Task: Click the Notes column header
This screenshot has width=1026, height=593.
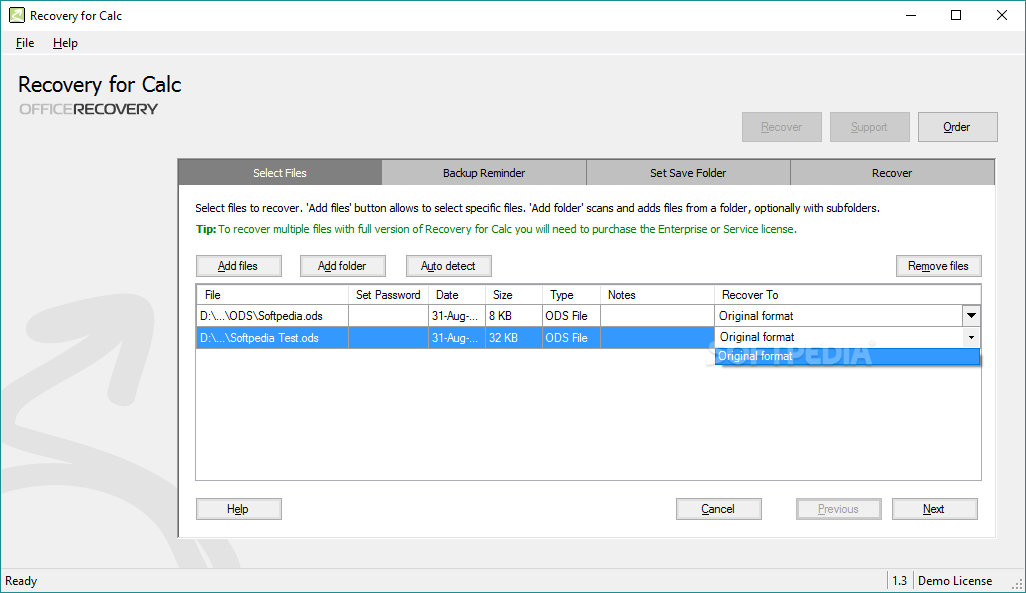Action: coord(657,295)
